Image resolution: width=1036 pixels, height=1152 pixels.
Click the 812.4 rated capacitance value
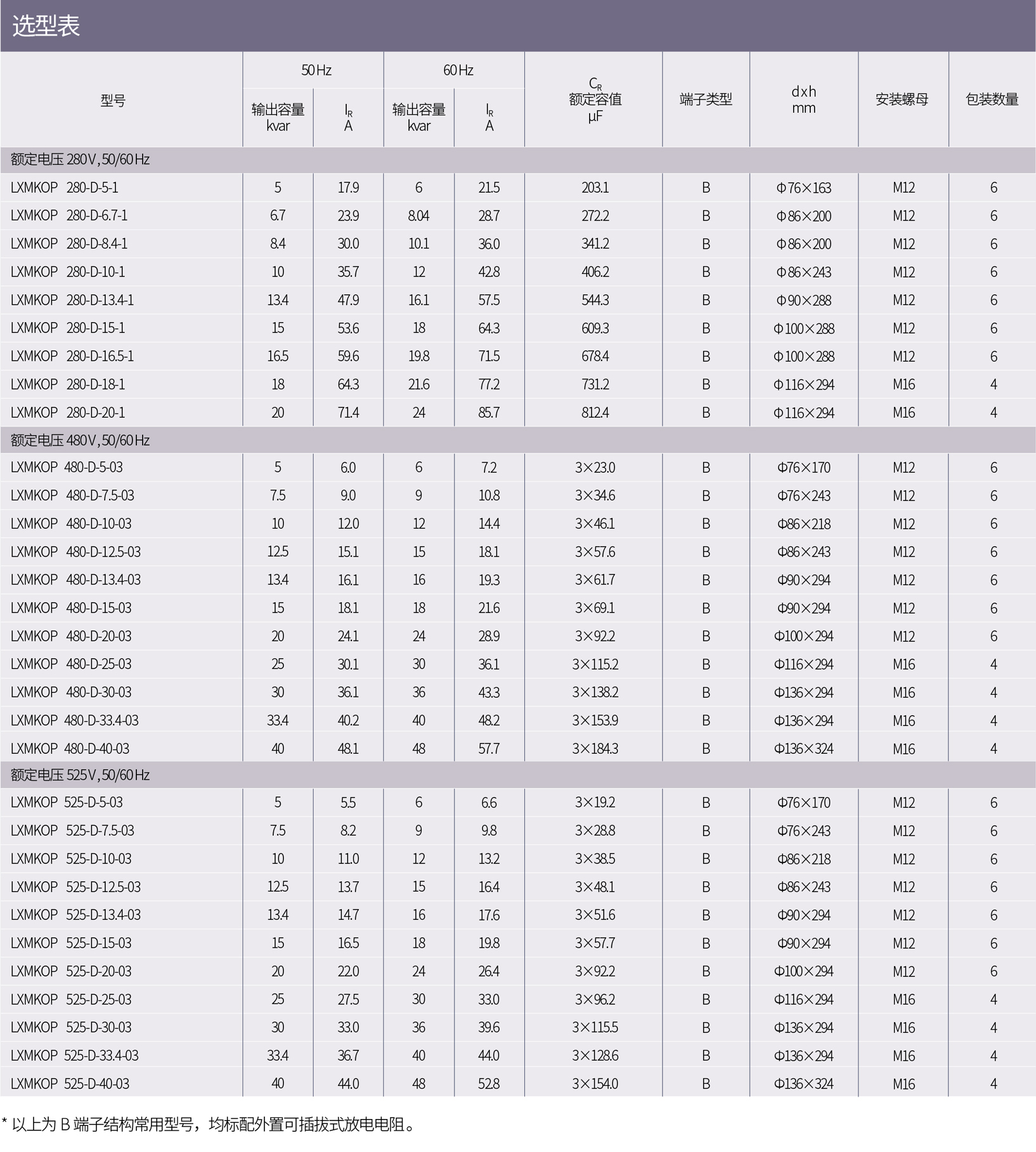595,413
